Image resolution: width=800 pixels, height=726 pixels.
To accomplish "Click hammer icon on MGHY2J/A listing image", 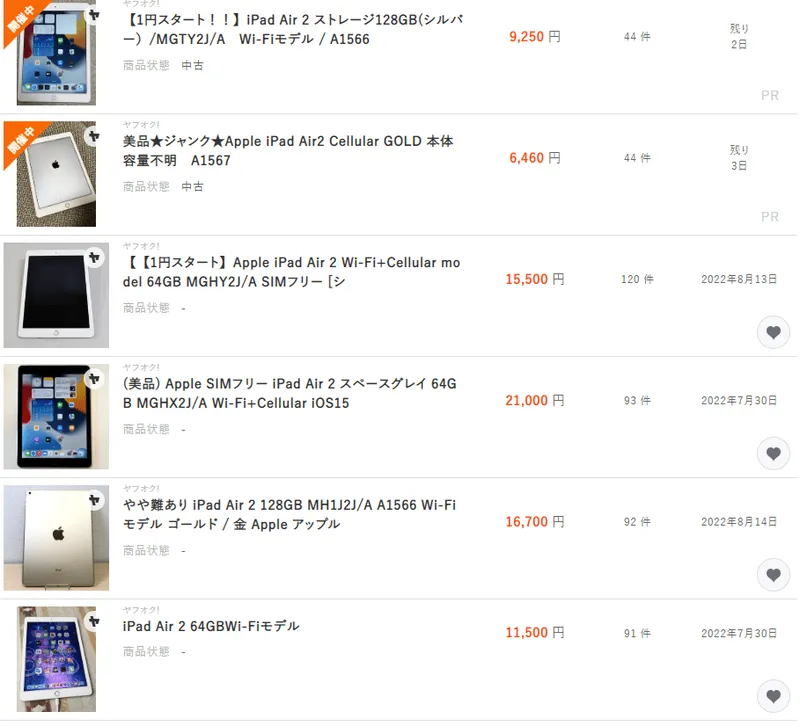I will pos(93,258).
